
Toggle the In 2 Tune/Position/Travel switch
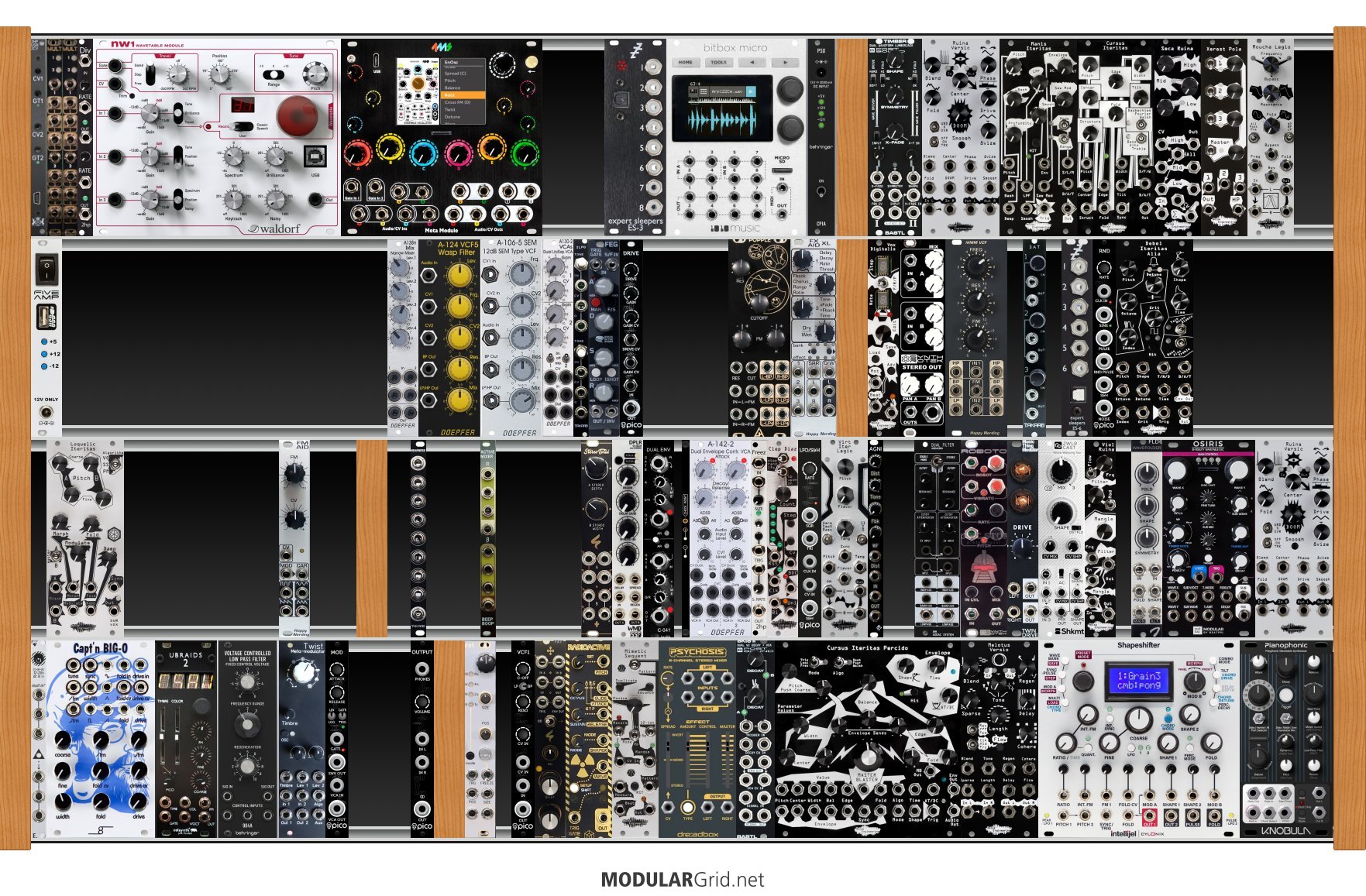click(177, 156)
